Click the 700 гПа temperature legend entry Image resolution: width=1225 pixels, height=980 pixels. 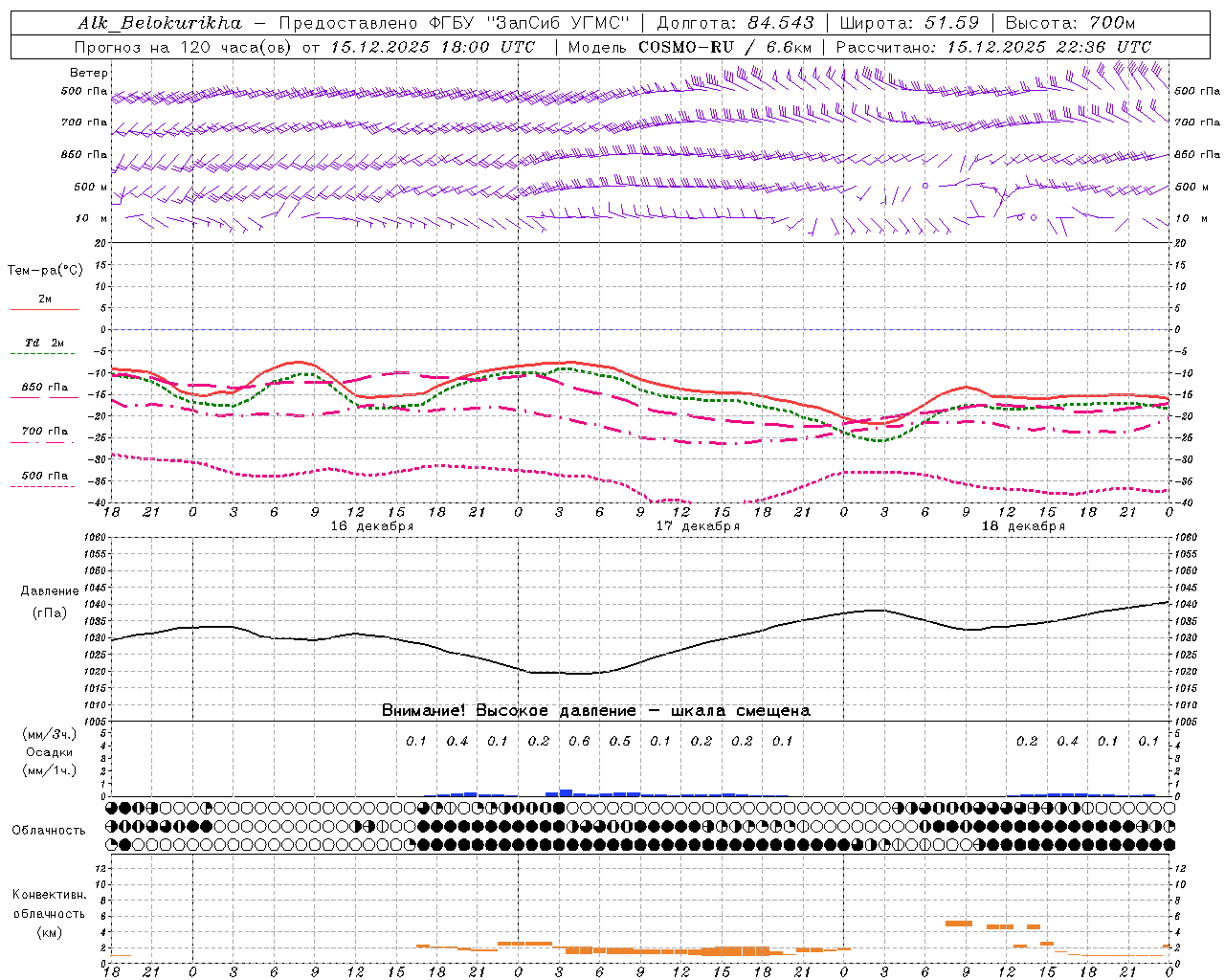(x=45, y=431)
